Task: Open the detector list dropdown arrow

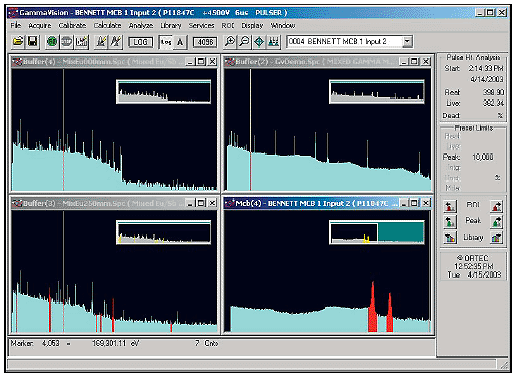Action: tap(407, 42)
